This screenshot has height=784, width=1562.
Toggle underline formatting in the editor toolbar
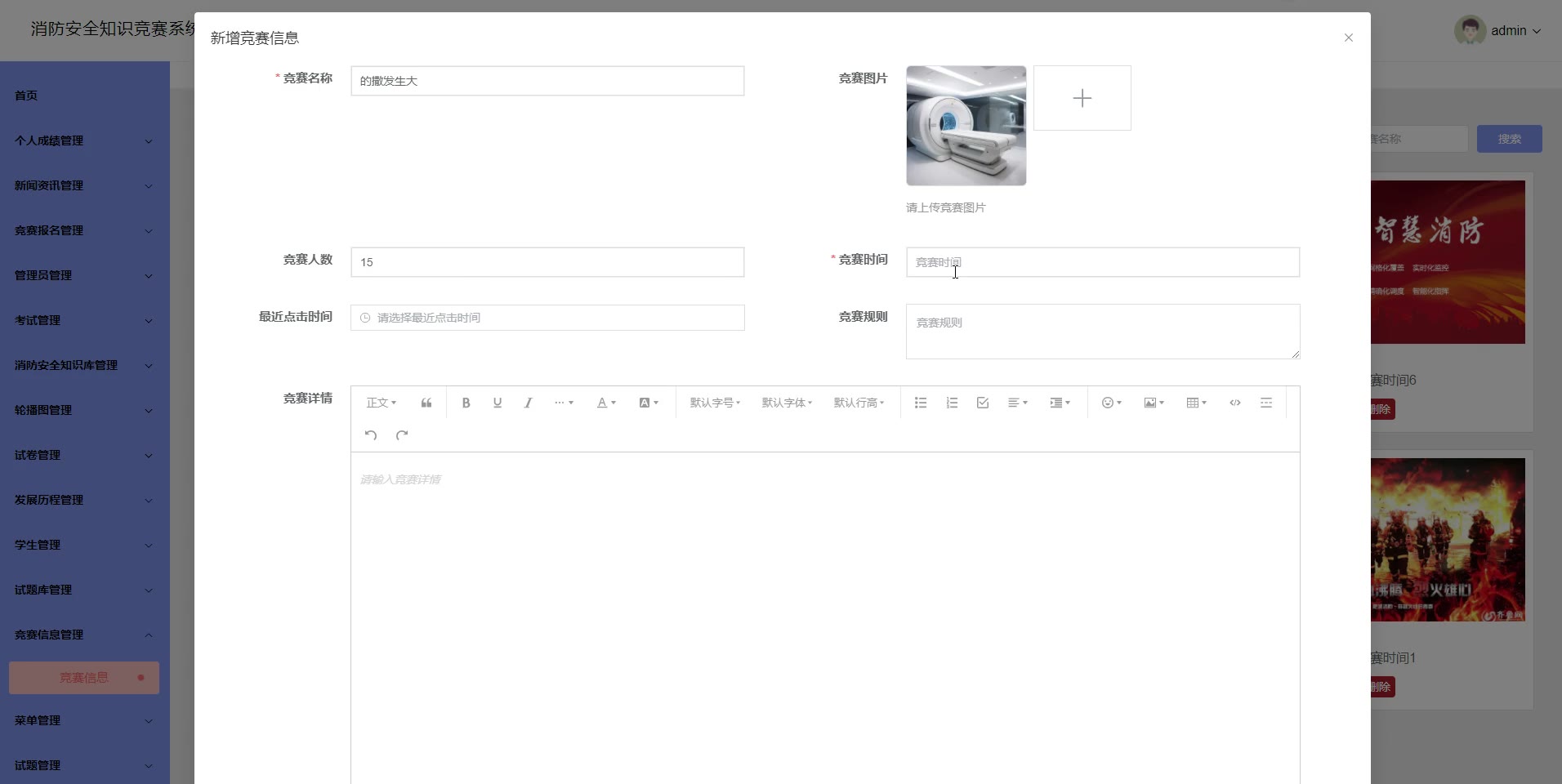pos(497,403)
